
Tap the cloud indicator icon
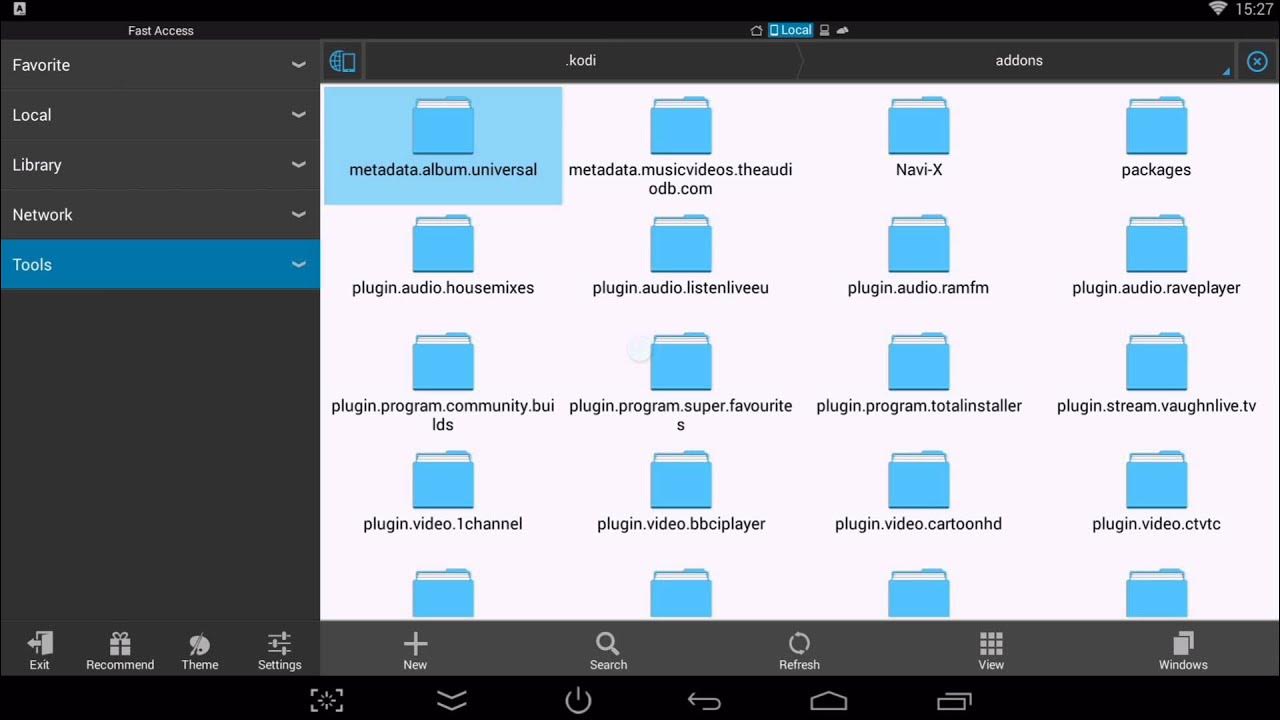pyautogui.click(x=842, y=30)
